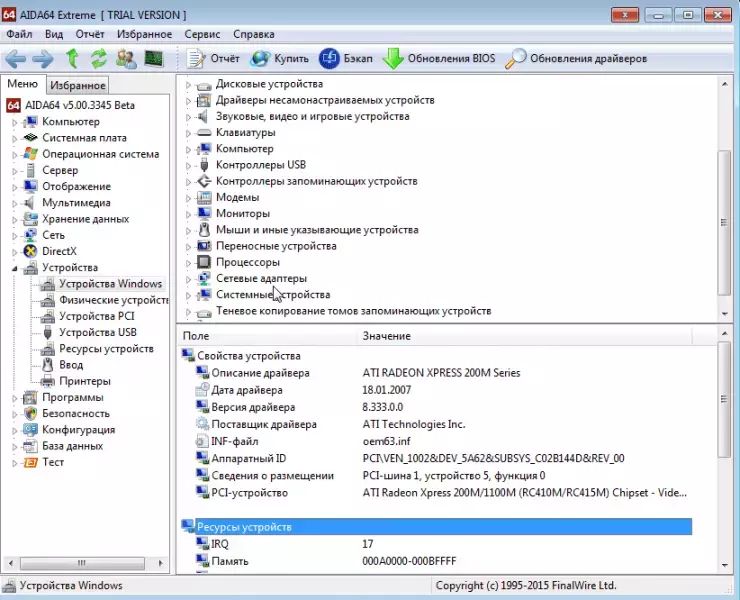
Task: Expand the Системная плата node
Action: tap(15, 138)
